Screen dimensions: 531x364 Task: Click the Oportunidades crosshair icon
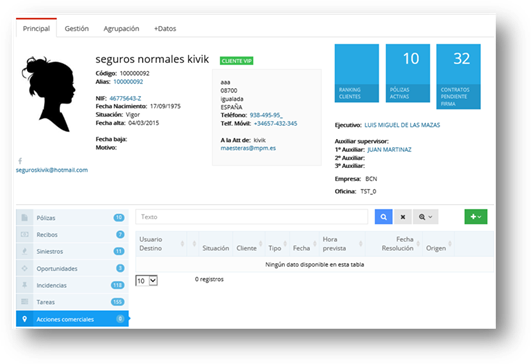[24, 268]
